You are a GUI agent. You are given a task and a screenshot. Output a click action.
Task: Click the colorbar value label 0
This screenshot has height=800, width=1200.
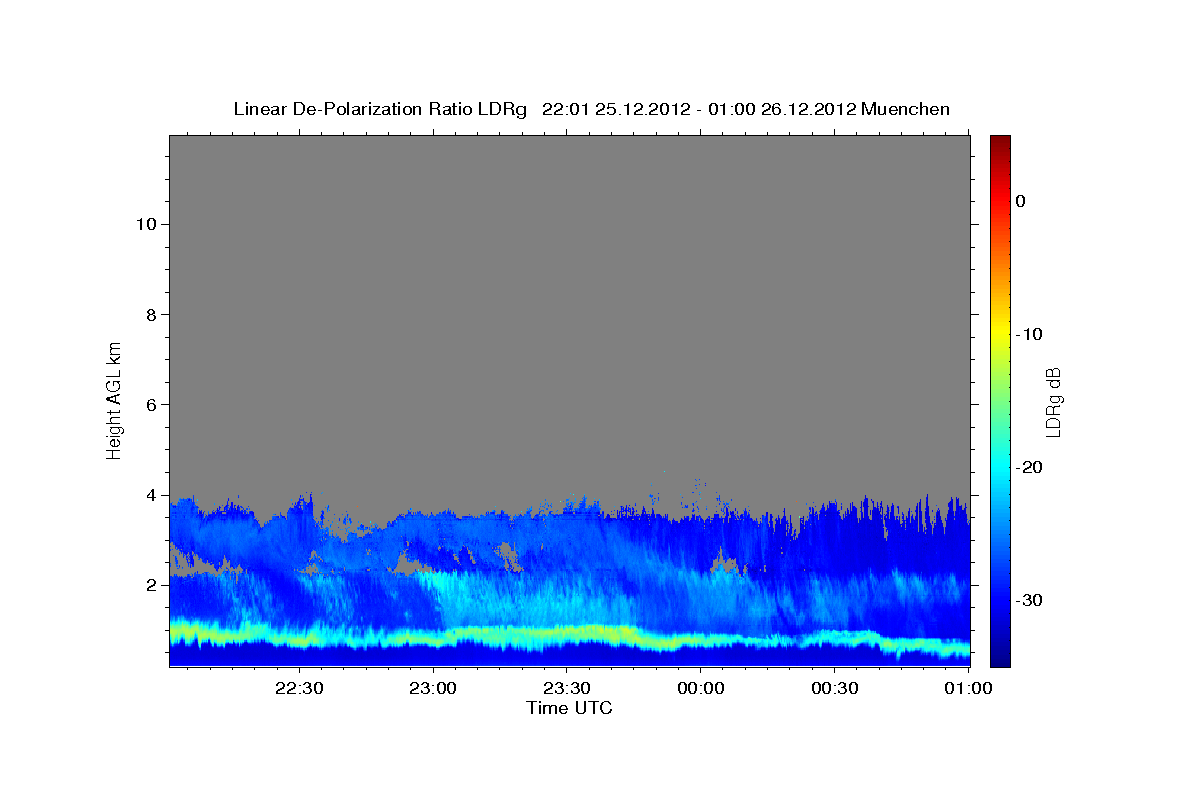coord(1021,201)
